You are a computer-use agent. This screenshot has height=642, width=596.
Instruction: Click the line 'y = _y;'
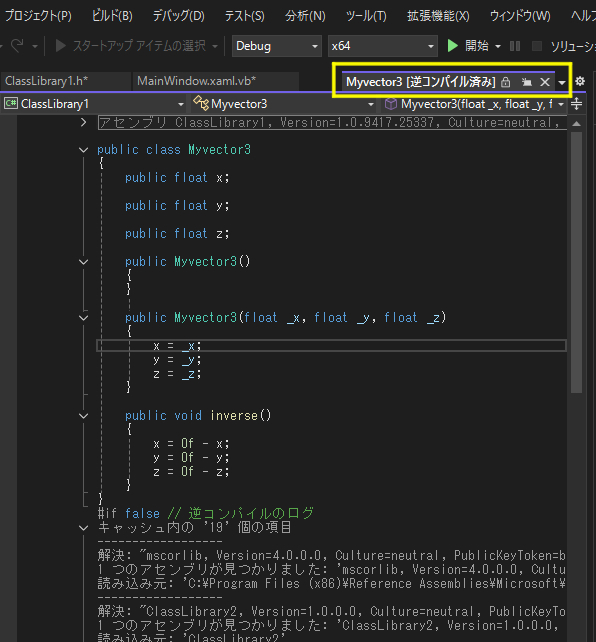tap(177, 360)
